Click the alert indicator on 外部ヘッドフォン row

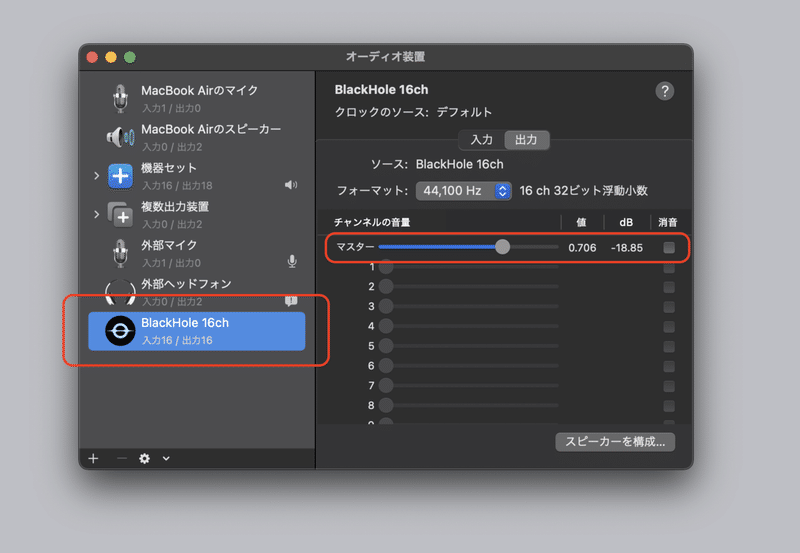click(291, 301)
